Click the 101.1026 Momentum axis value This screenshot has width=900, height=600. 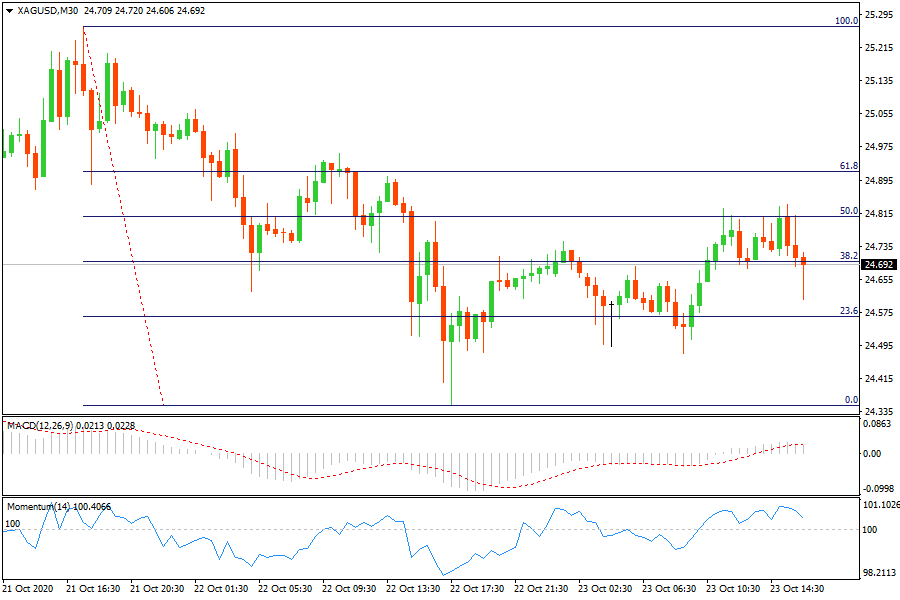[879, 505]
